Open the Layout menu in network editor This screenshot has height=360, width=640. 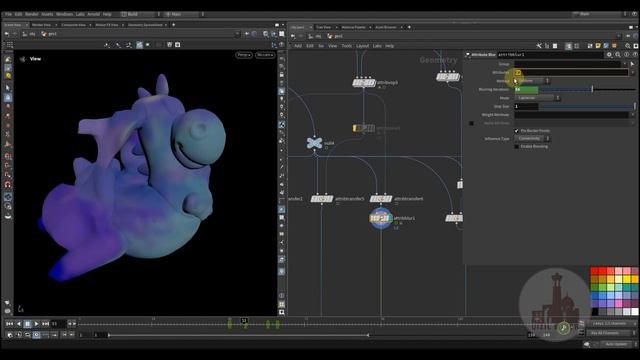pos(362,46)
